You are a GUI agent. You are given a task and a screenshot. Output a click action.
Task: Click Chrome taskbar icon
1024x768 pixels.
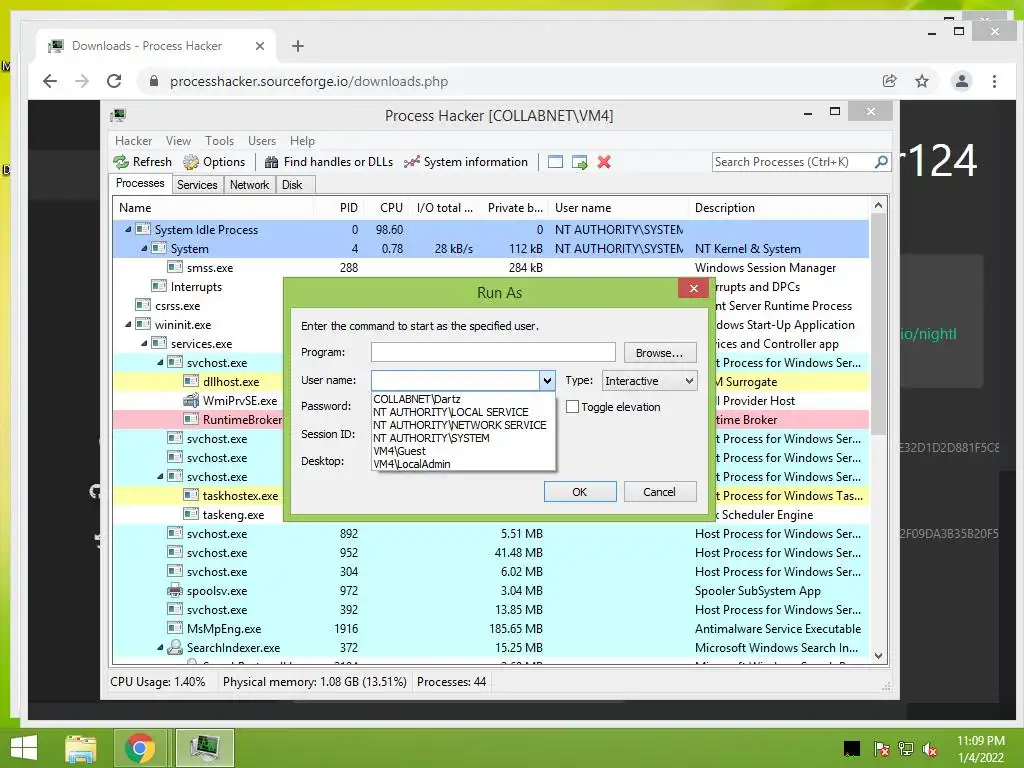140,748
